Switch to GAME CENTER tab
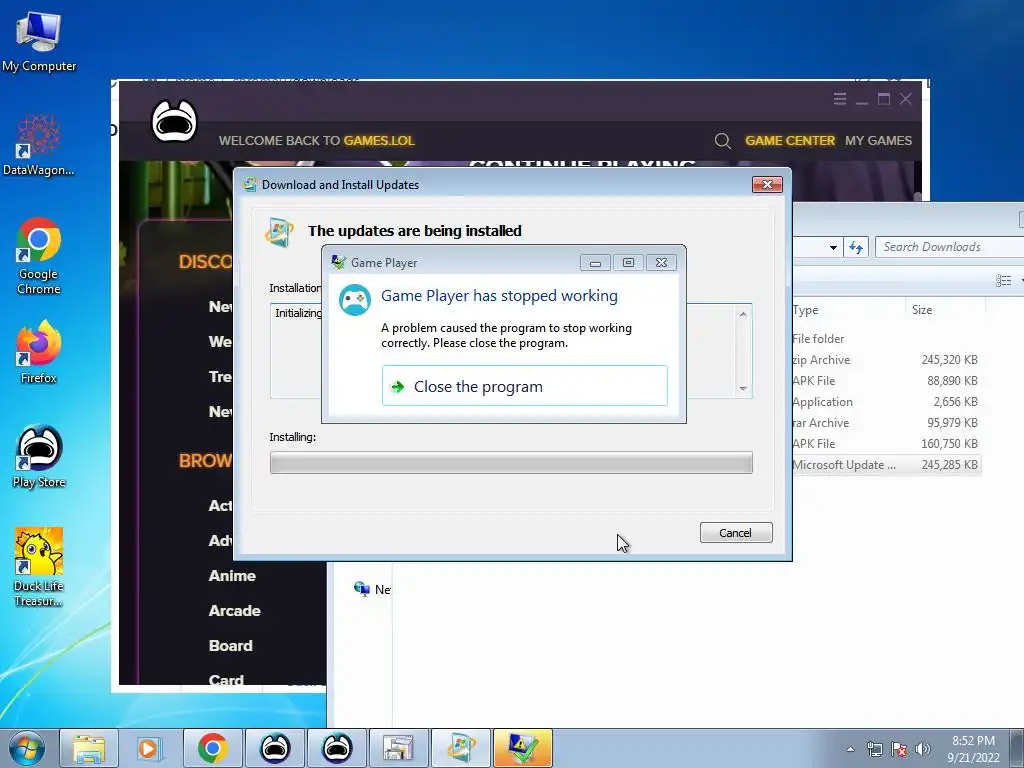This screenshot has height=768, width=1024. click(790, 140)
